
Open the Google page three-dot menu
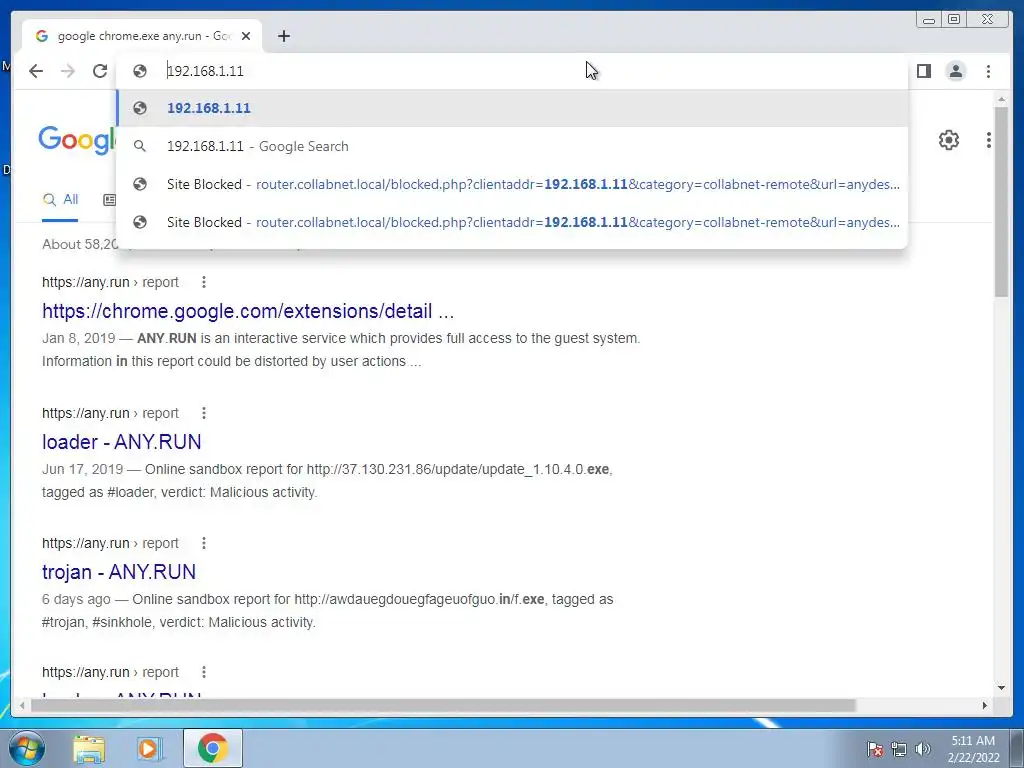pyautogui.click(x=989, y=140)
